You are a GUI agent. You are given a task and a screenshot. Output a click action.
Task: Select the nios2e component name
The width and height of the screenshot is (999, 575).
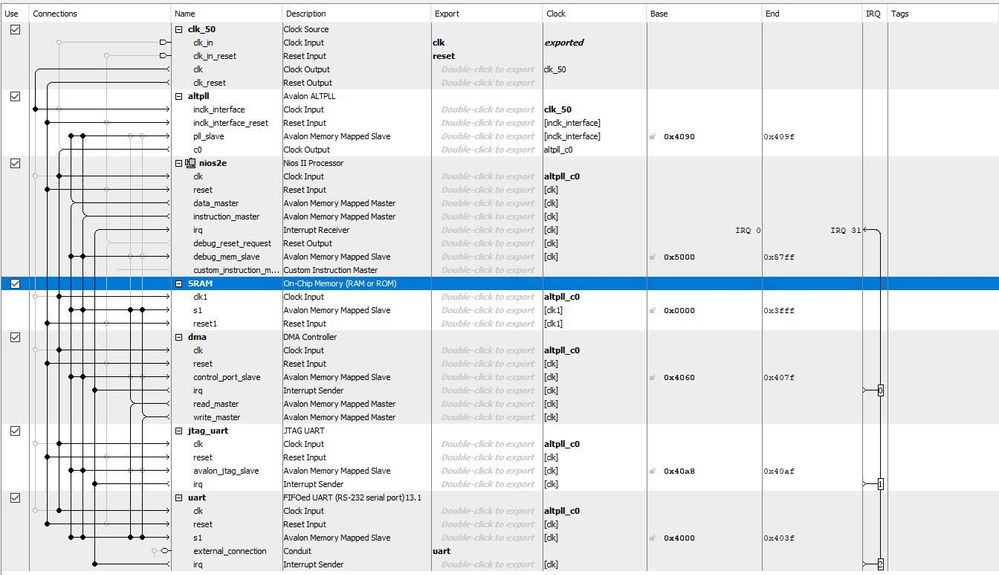coord(213,163)
